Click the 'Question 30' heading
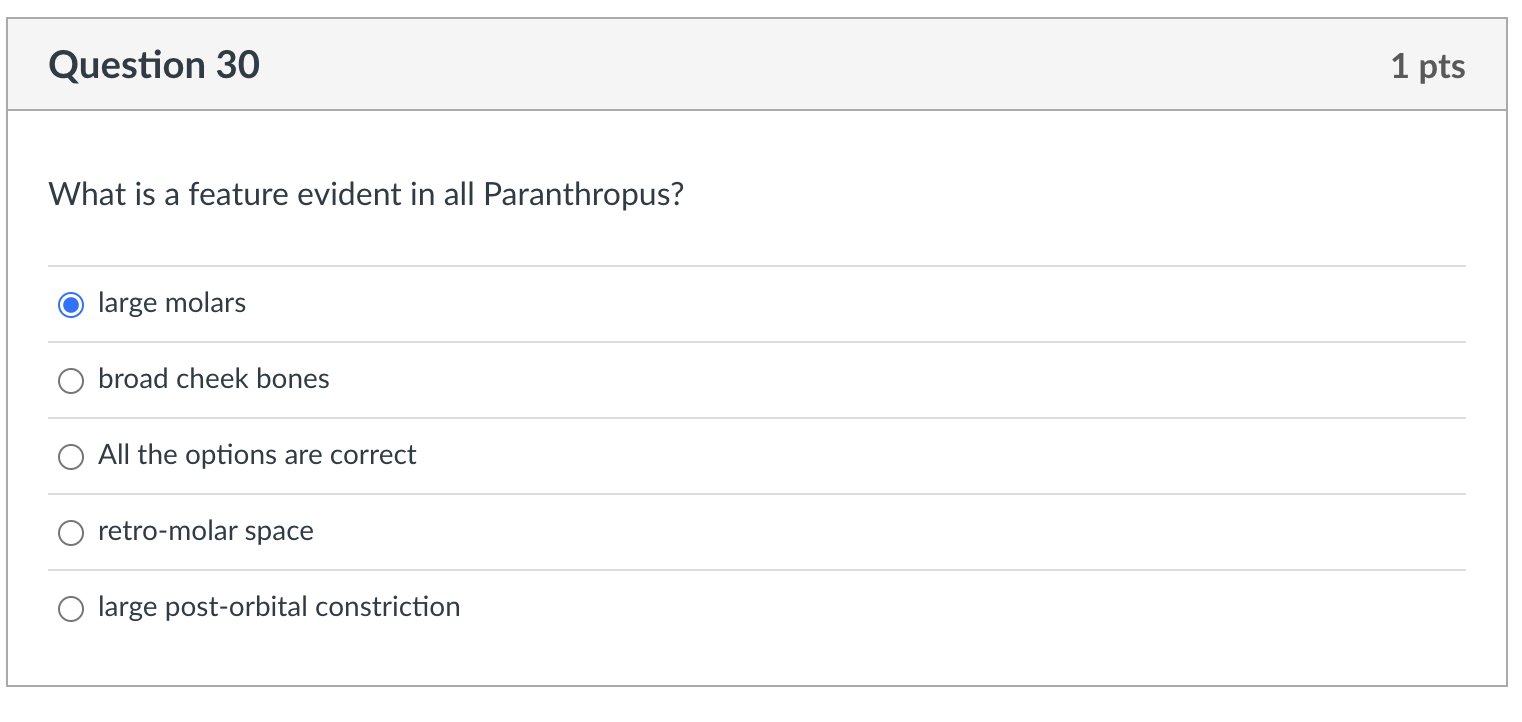 pyautogui.click(x=154, y=66)
